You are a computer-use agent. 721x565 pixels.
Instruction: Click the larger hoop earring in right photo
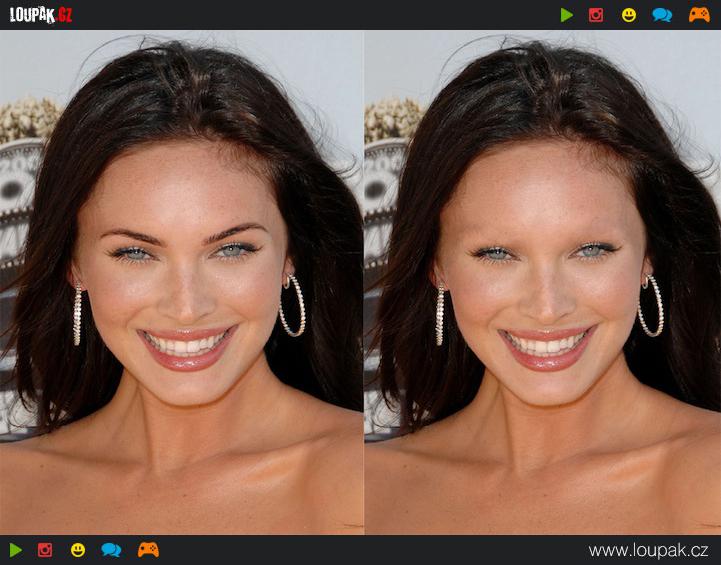point(651,306)
